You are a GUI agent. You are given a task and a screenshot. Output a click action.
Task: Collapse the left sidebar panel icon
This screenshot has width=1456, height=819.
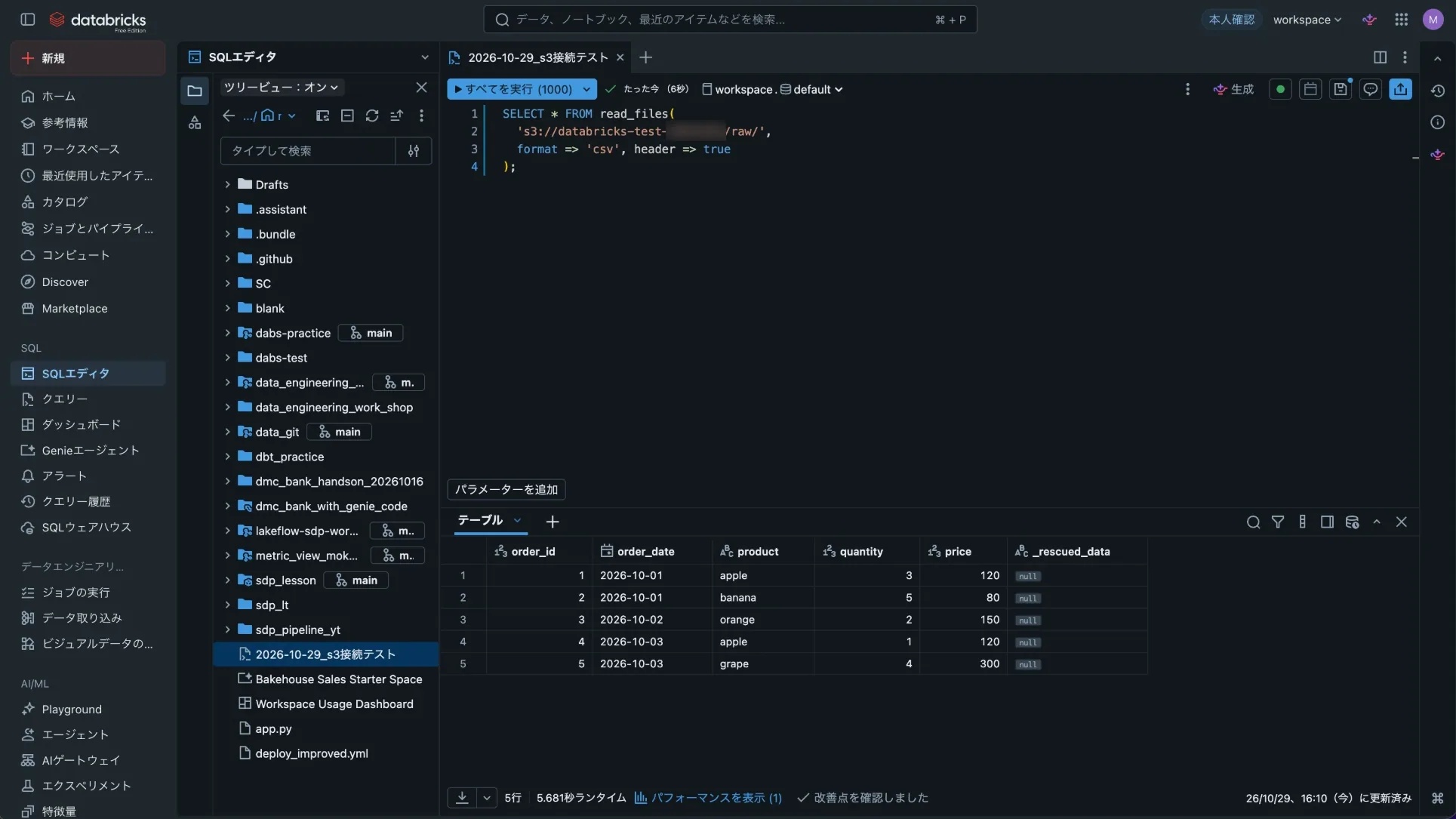[x=28, y=20]
